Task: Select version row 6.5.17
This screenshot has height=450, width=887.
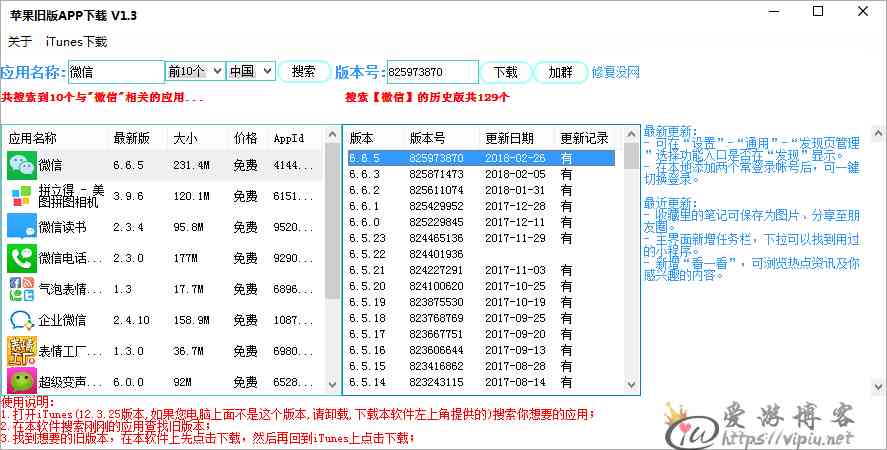Action: tap(481, 335)
